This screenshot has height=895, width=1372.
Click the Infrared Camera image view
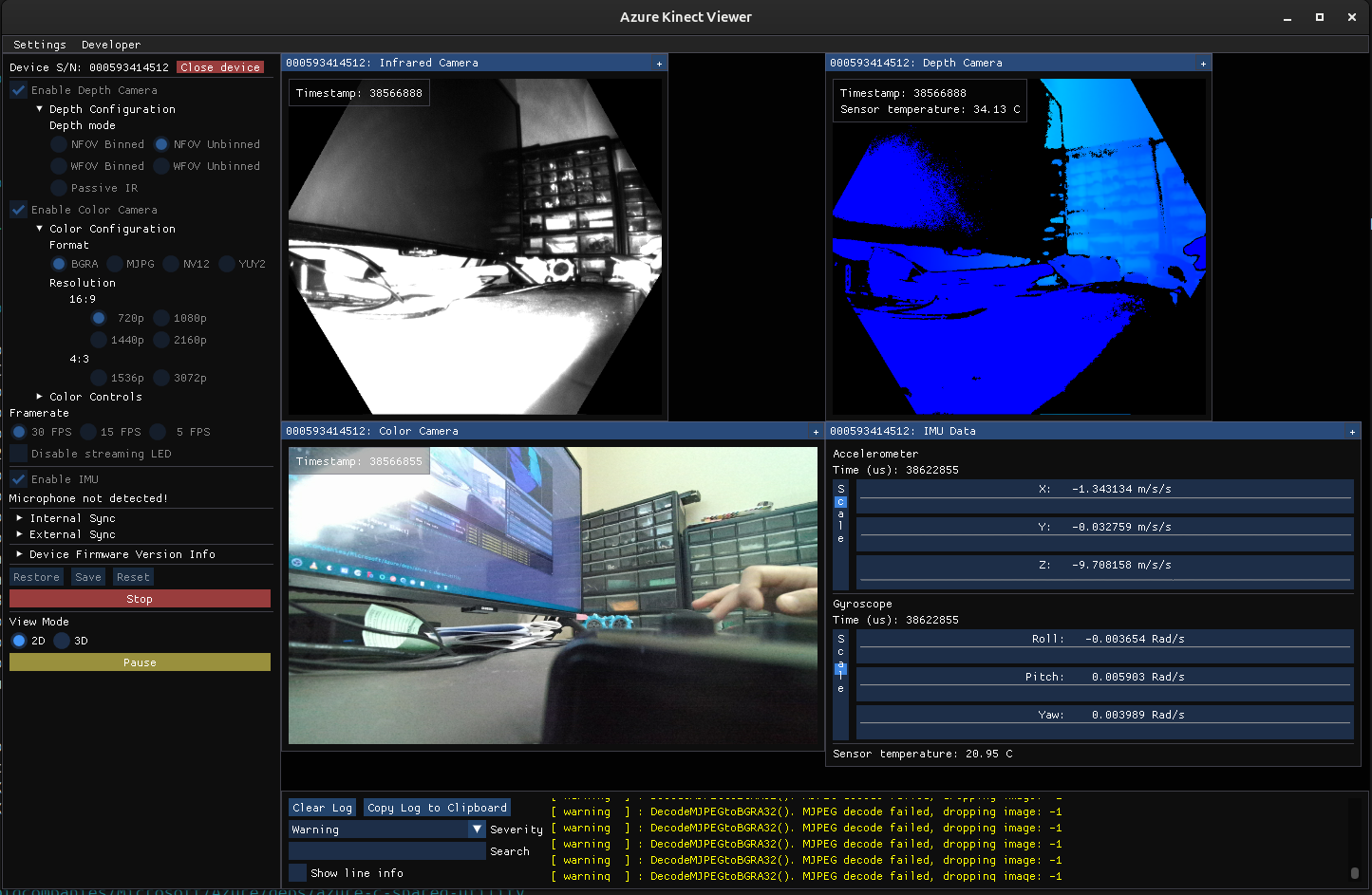475,247
